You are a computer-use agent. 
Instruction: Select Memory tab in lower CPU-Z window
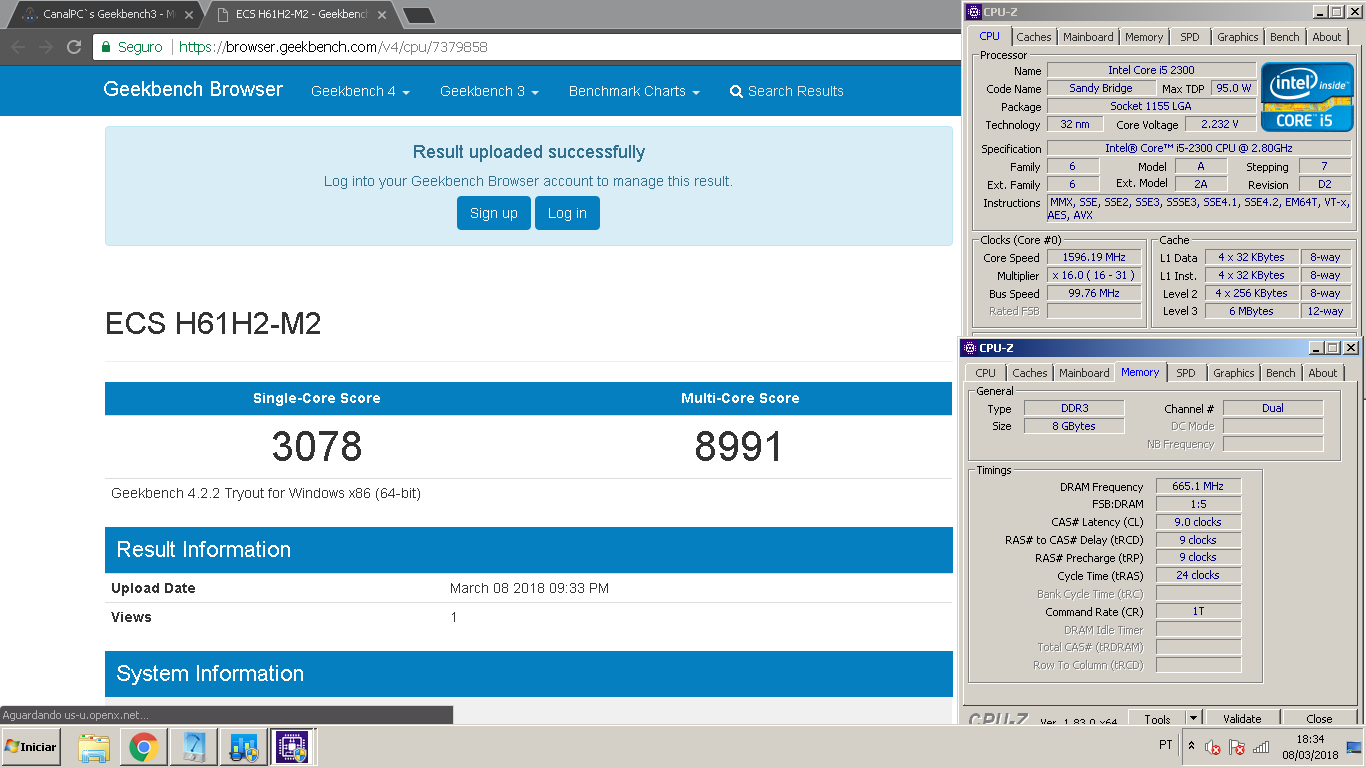pyautogui.click(x=1140, y=372)
